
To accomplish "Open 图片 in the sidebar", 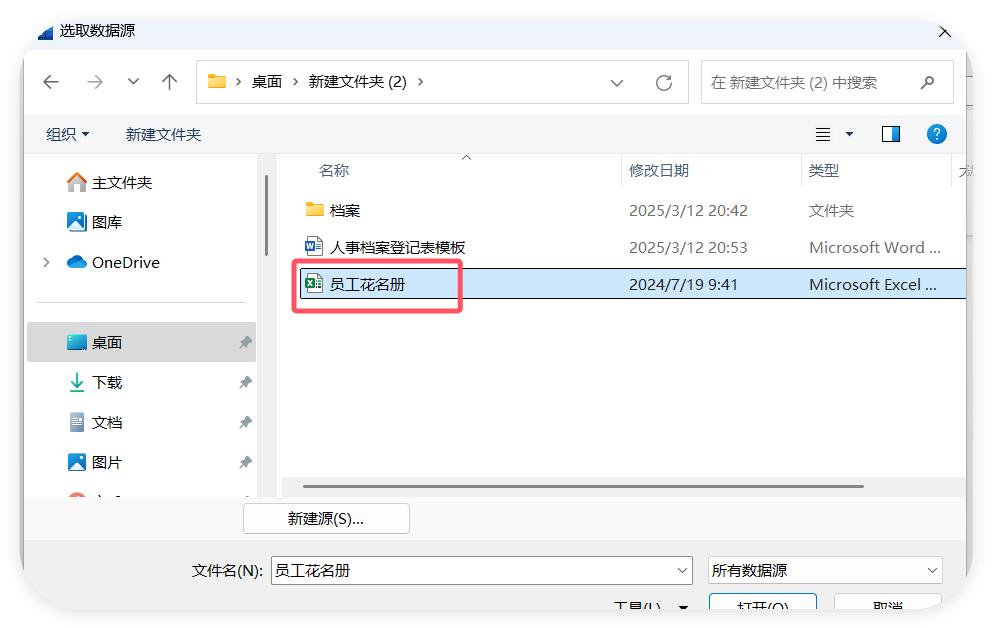I will pos(94,462).
